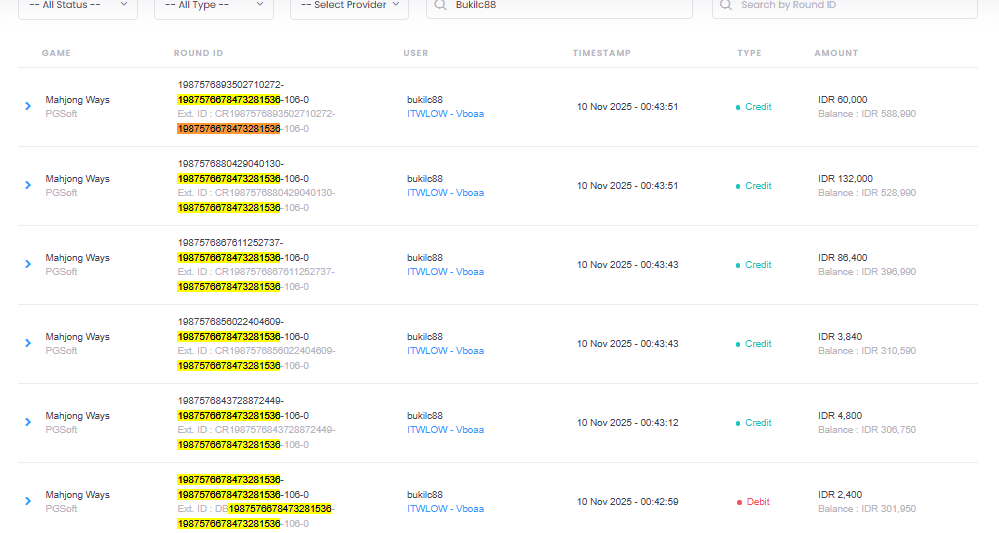999x533 pixels.
Task: Click amount IDR 4,800
Action: 840,416
